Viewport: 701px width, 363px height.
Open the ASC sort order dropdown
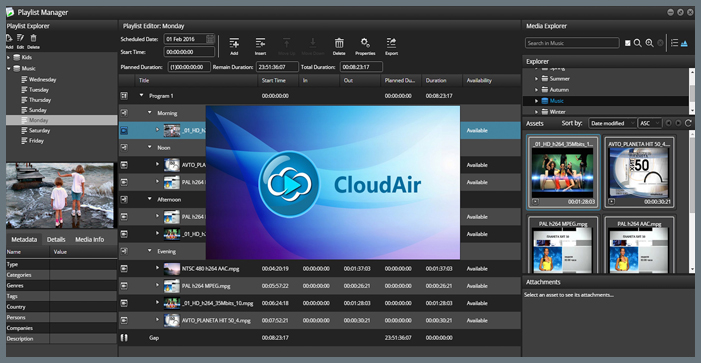tap(650, 123)
